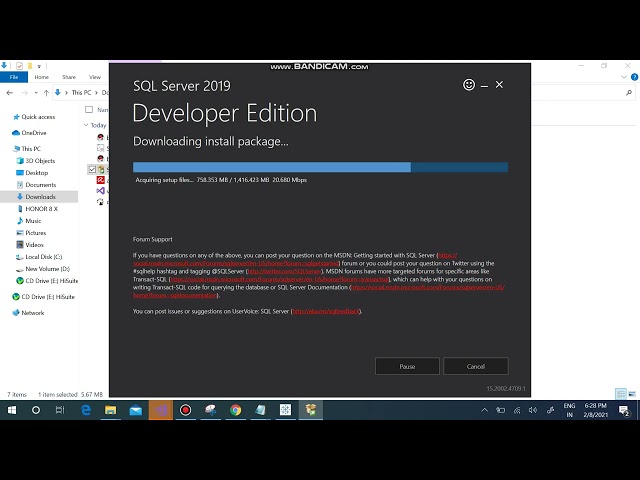Open OneDrive in navigation pane
The height and width of the screenshot is (480, 640).
pos(33,133)
